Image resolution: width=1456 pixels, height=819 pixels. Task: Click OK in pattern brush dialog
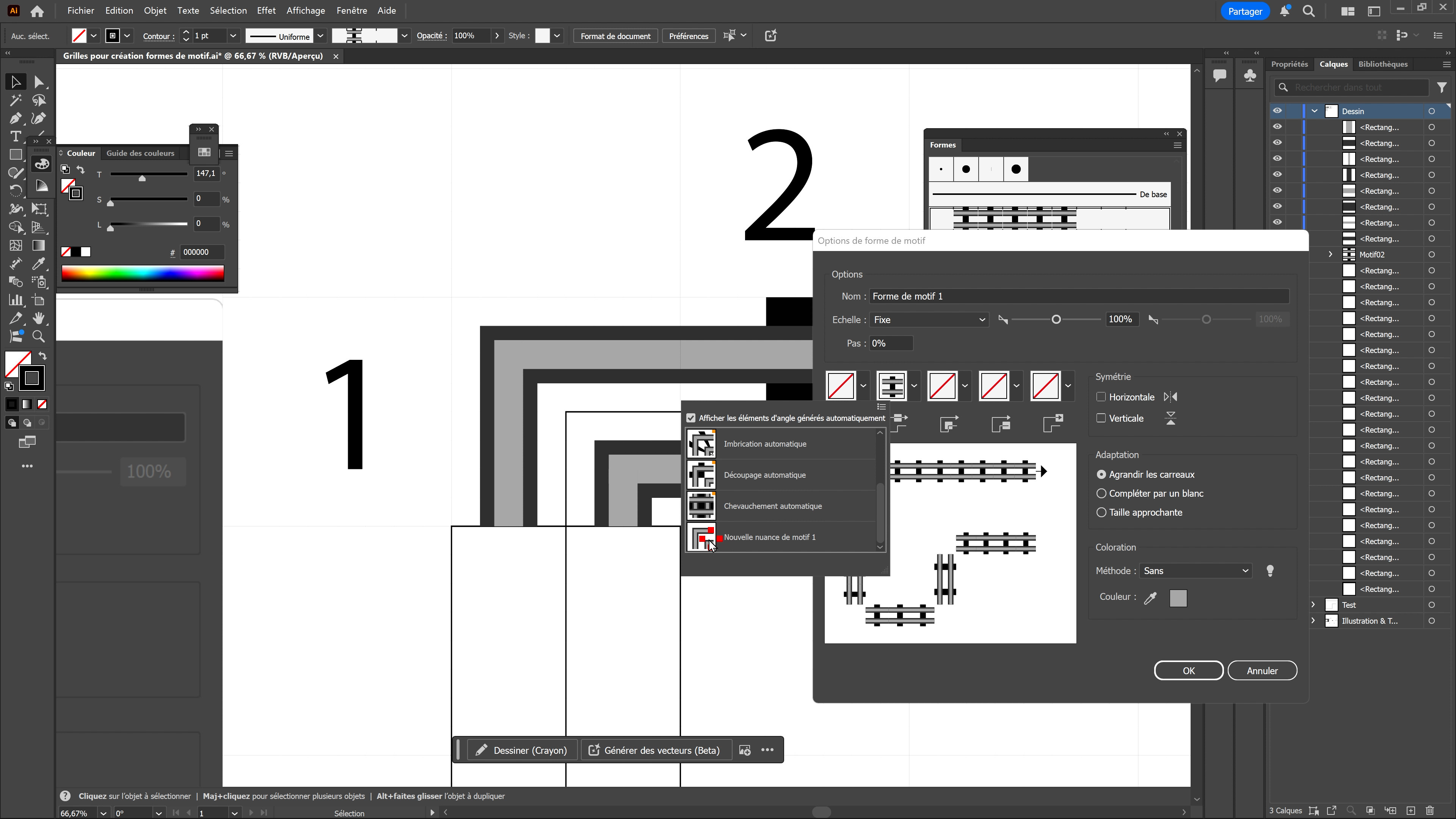point(1189,671)
